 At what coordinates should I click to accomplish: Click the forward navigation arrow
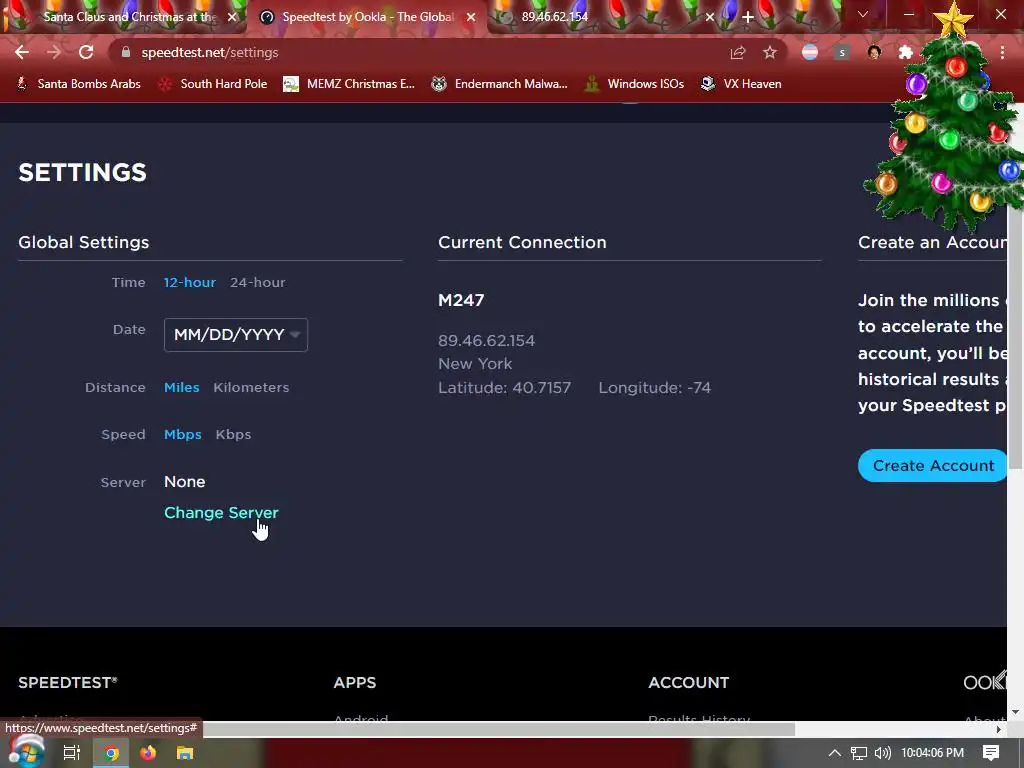(x=54, y=52)
